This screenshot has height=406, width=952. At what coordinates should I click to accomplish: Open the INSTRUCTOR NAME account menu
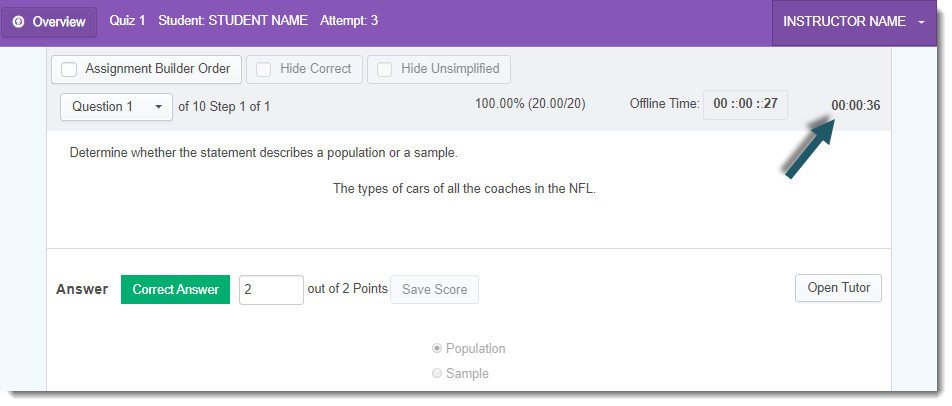pyautogui.click(x=854, y=22)
